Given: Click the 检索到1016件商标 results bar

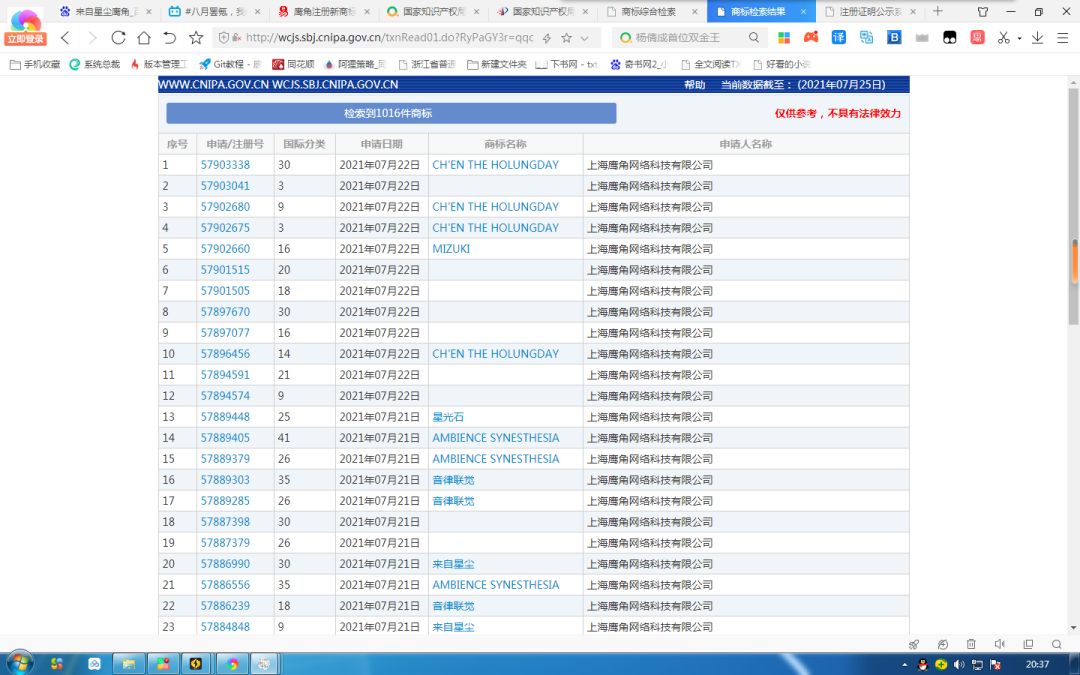Looking at the screenshot, I should (x=391, y=114).
